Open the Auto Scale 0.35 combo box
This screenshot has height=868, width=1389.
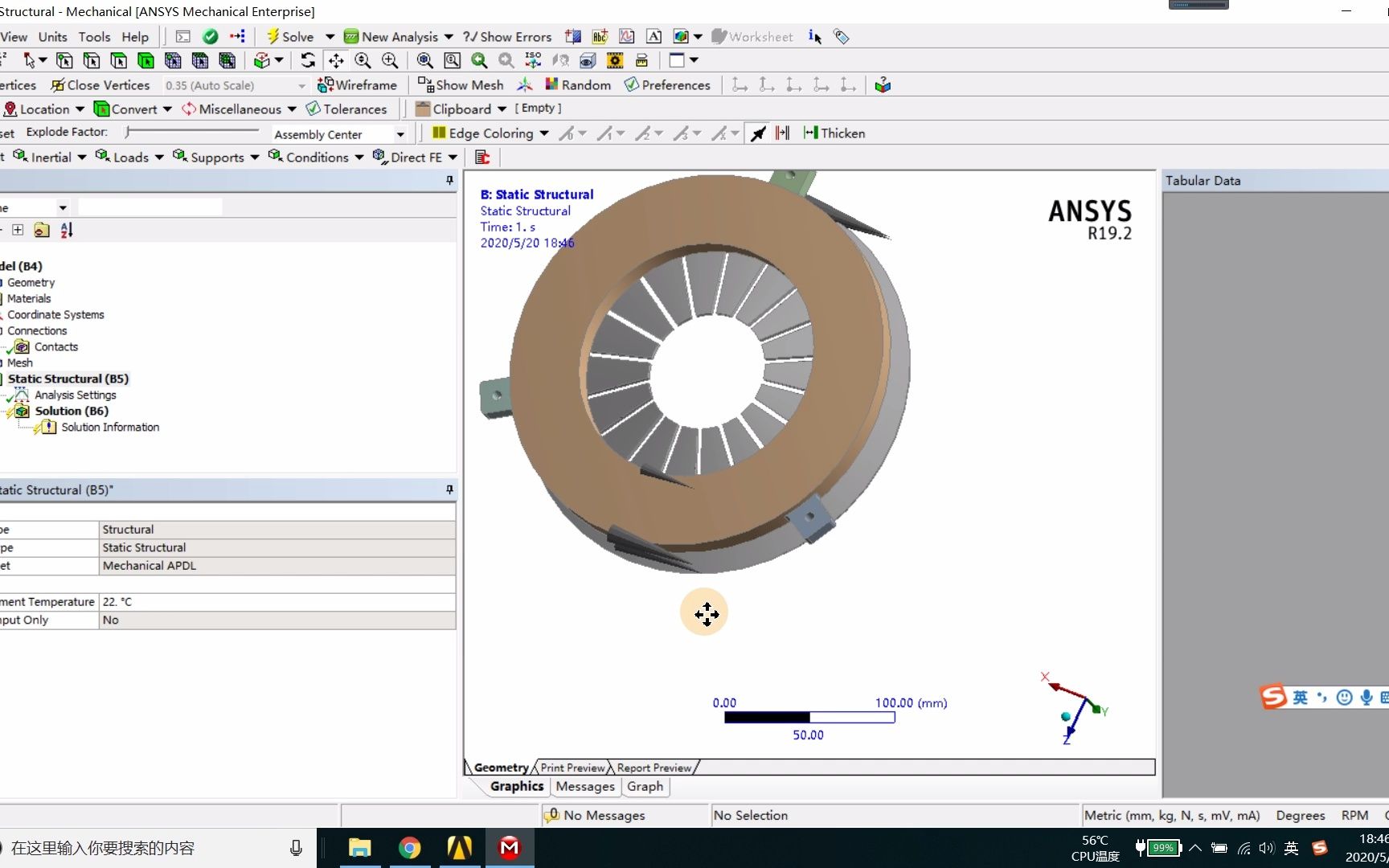click(x=235, y=85)
